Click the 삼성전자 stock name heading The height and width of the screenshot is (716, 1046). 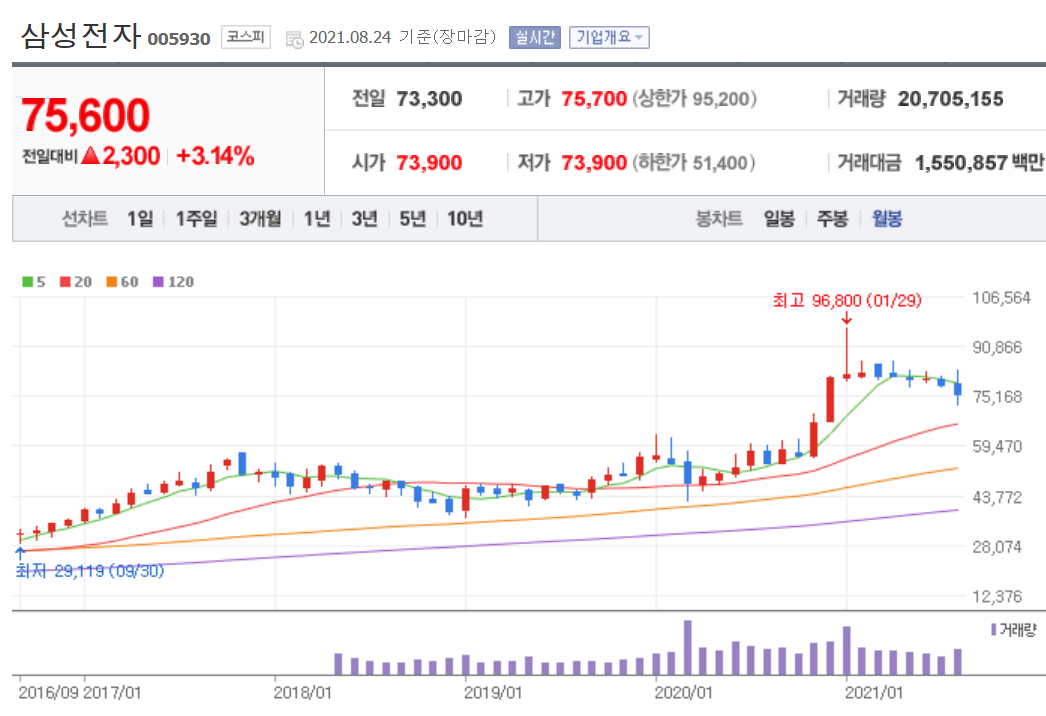pos(81,35)
